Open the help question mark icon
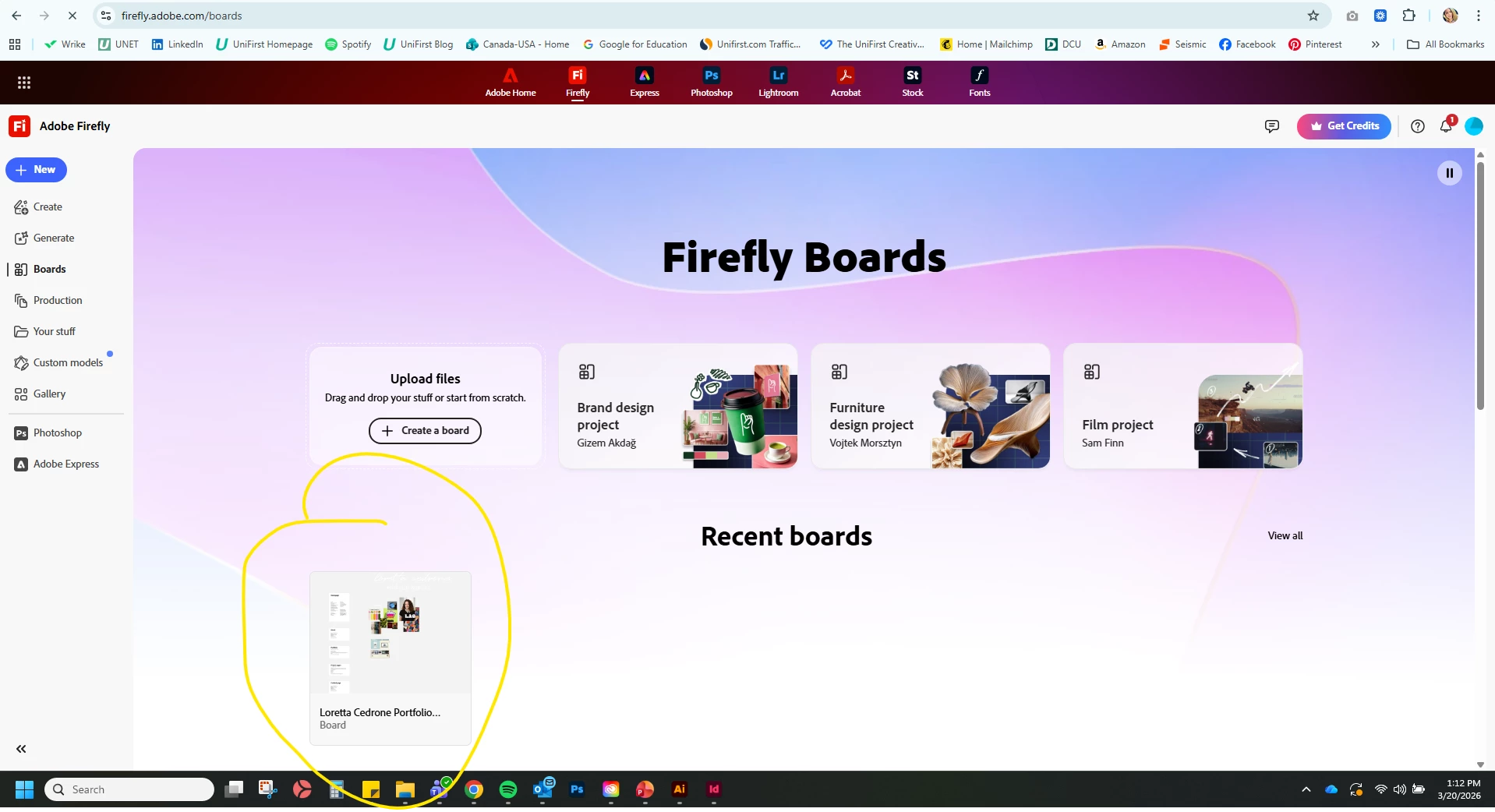 tap(1418, 126)
